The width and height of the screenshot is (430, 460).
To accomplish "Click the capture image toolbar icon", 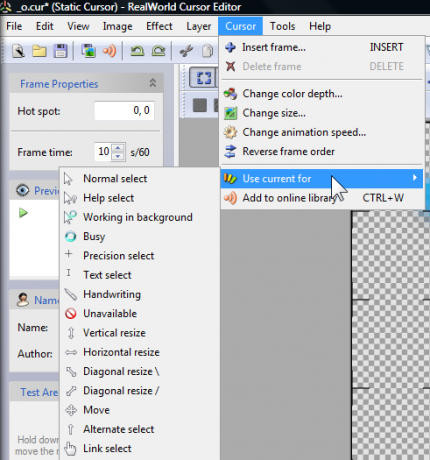I will coord(88,51).
